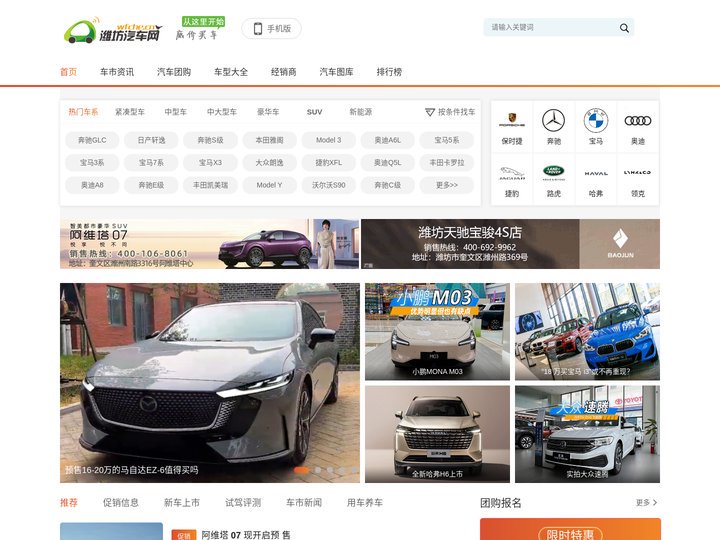The height and width of the screenshot is (540, 720).
Task: Open the 宝马 i3 showroom thumbnail
Action: [587, 332]
